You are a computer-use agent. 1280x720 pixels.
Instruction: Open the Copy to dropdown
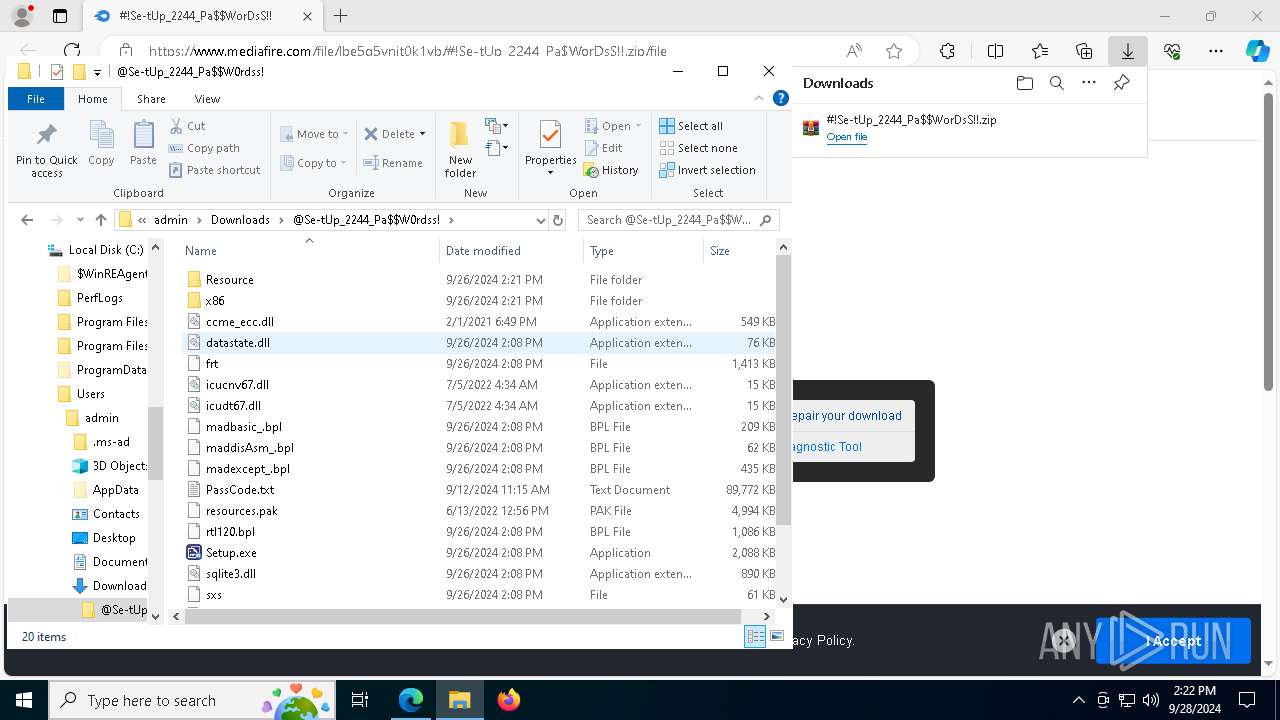pos(313,163)
